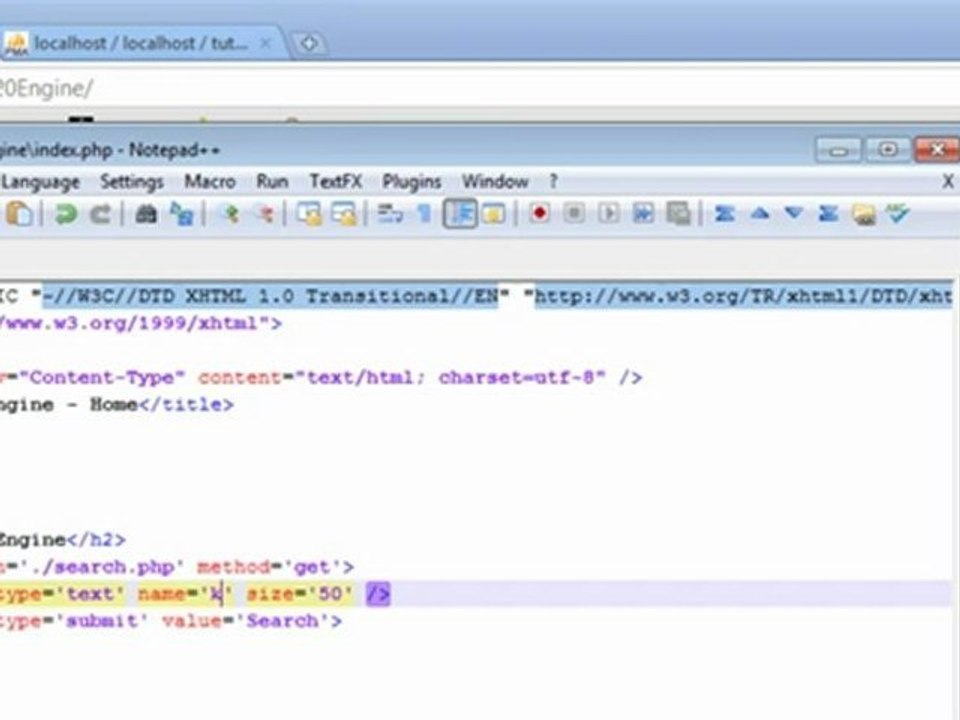The width and height of the screenshot is (960, 720).
Task: Click the type='submit' attribute text
Action: 73,621
